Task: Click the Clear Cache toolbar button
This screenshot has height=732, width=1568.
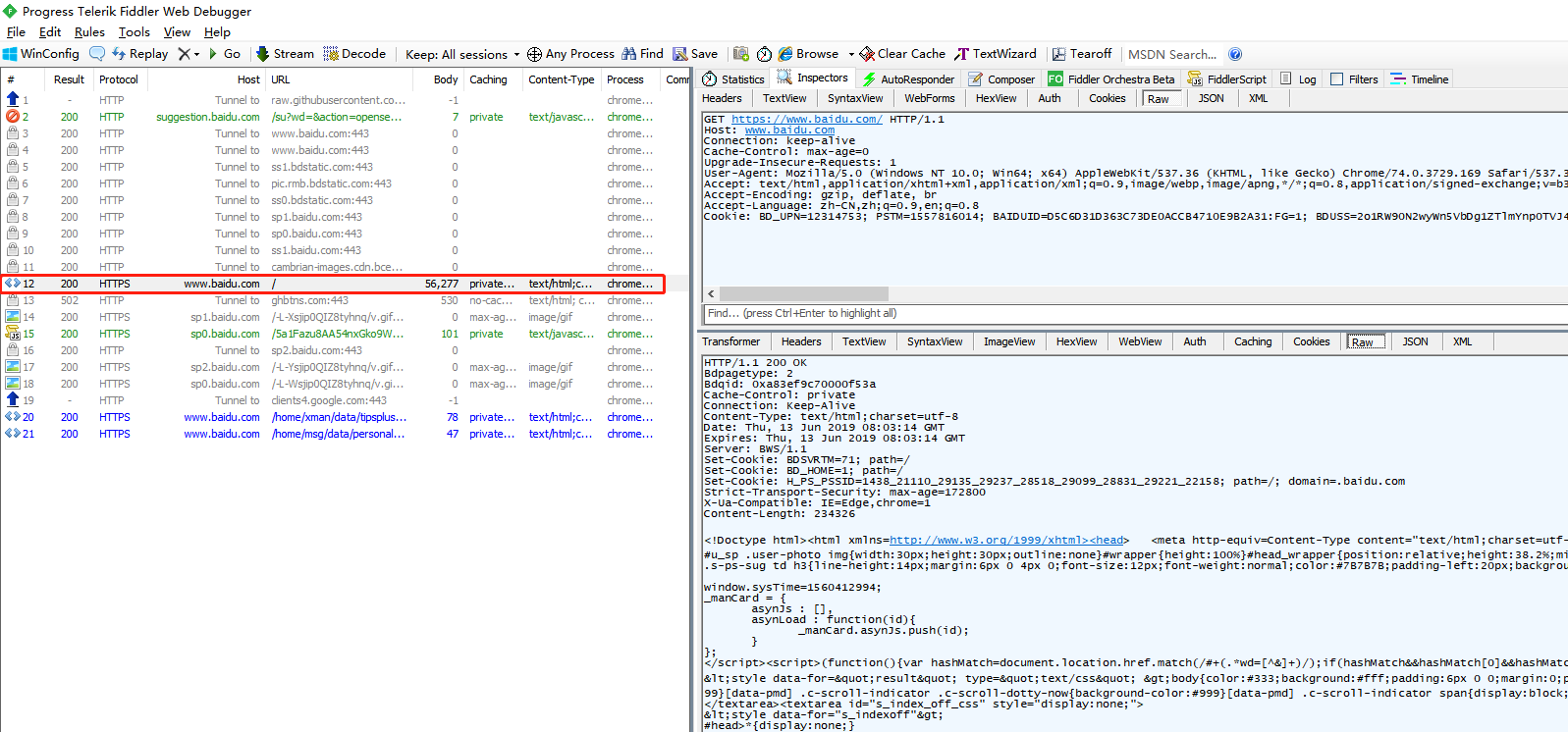Action: point(902,54)
